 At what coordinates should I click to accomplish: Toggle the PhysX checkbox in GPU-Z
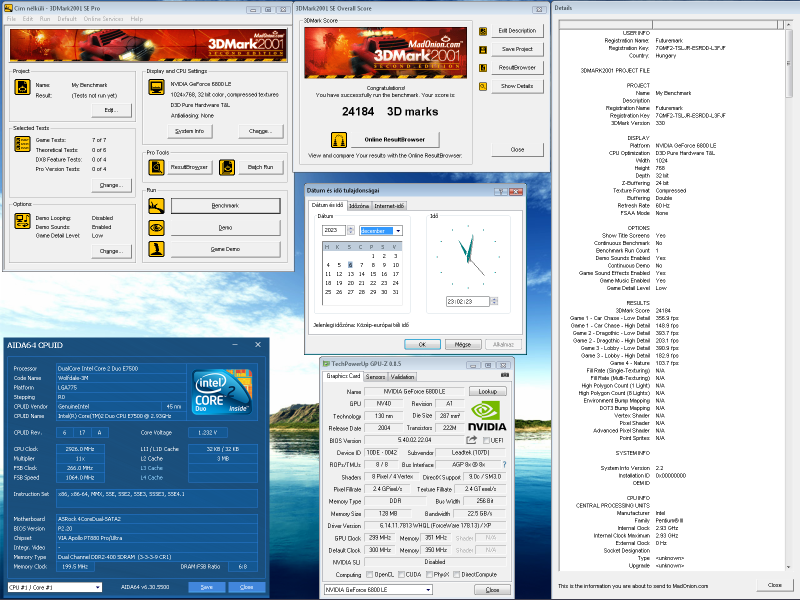click(x=429, y=574)
